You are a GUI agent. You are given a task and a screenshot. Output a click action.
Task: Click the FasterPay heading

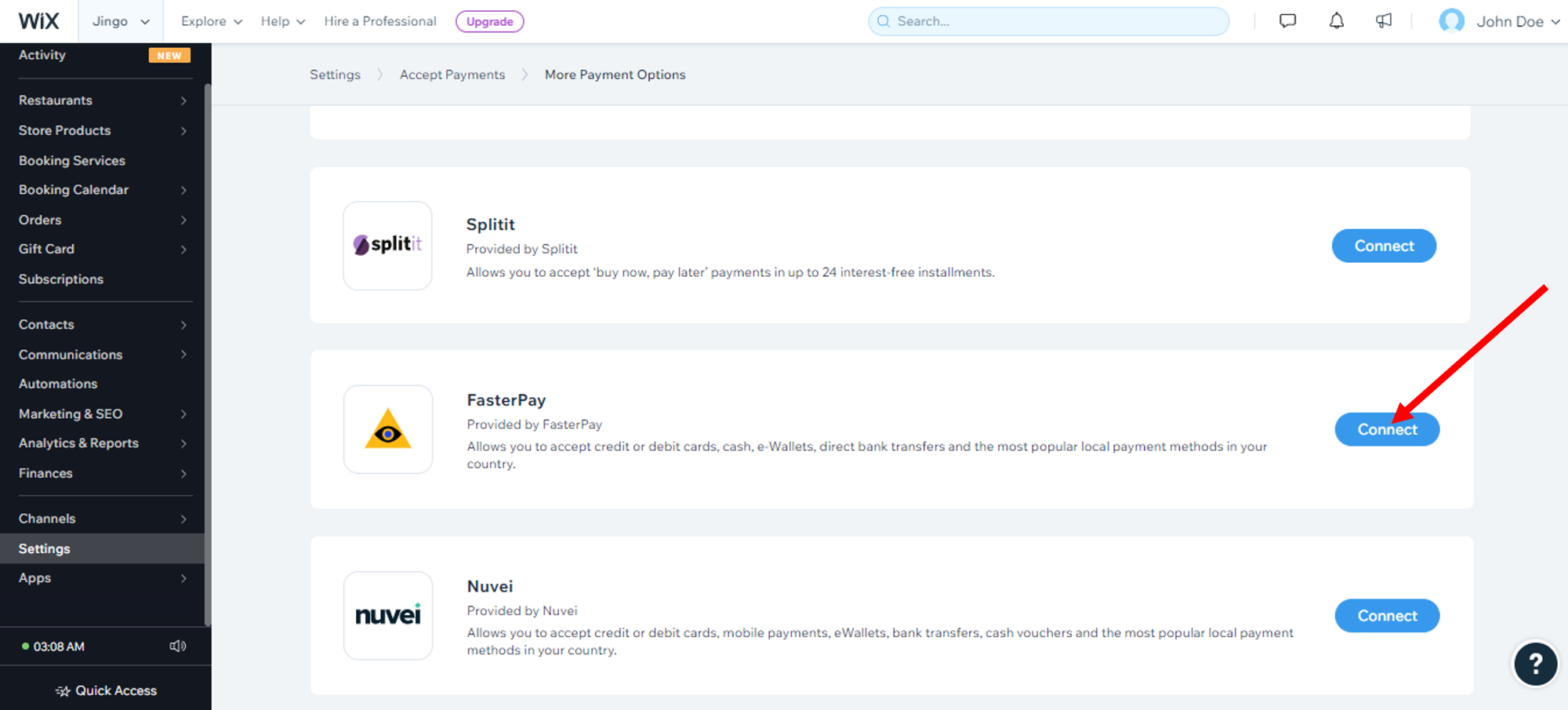click(x=506, y=400)
